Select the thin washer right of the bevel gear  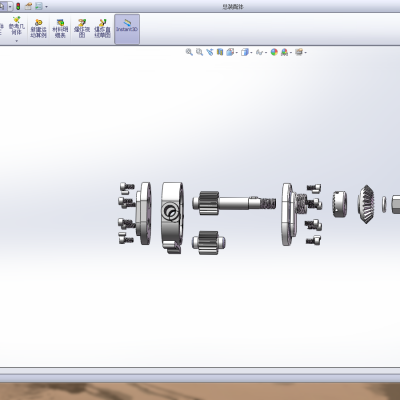(384, 204)
